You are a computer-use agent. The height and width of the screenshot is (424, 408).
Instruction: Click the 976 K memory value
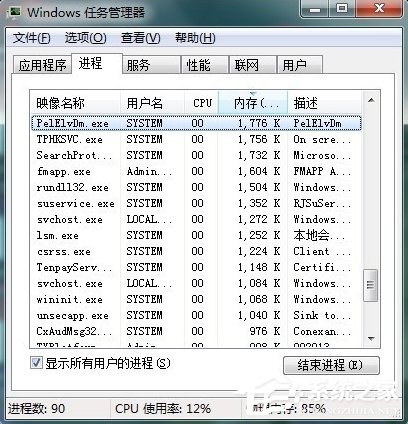(x=265, y=331)
